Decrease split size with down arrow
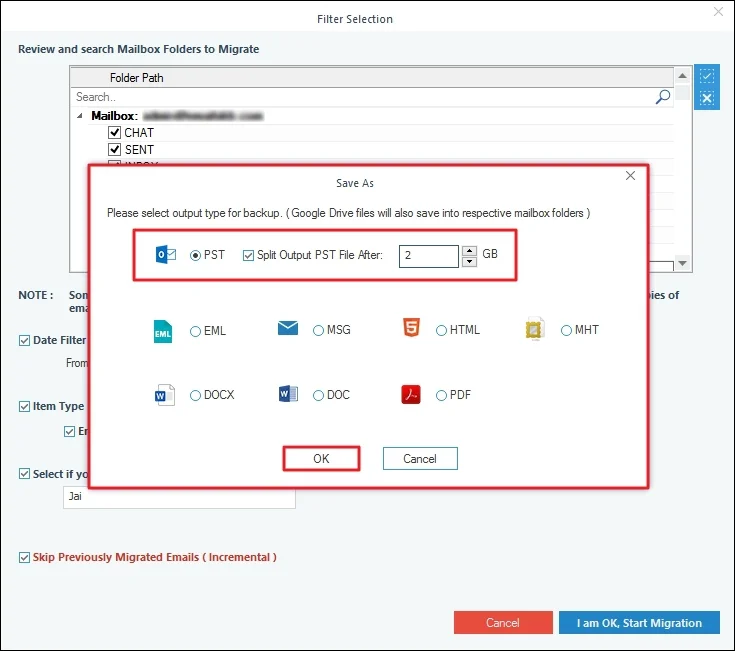The width and height of the screenshot is (735, 651). (x=469, y=262)
